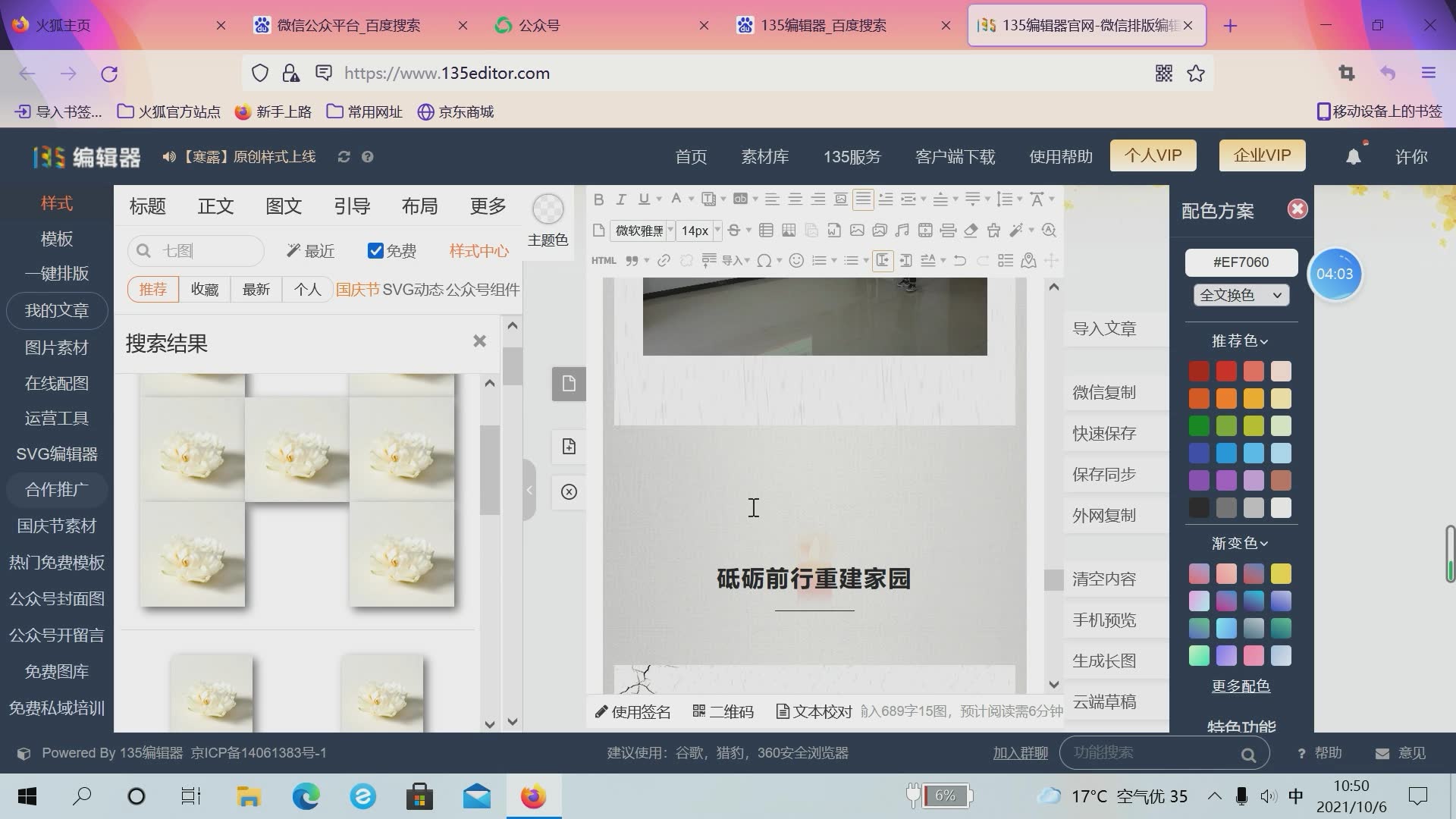
Task: Open the 更多配色 link
Action: pos(1241,686)
